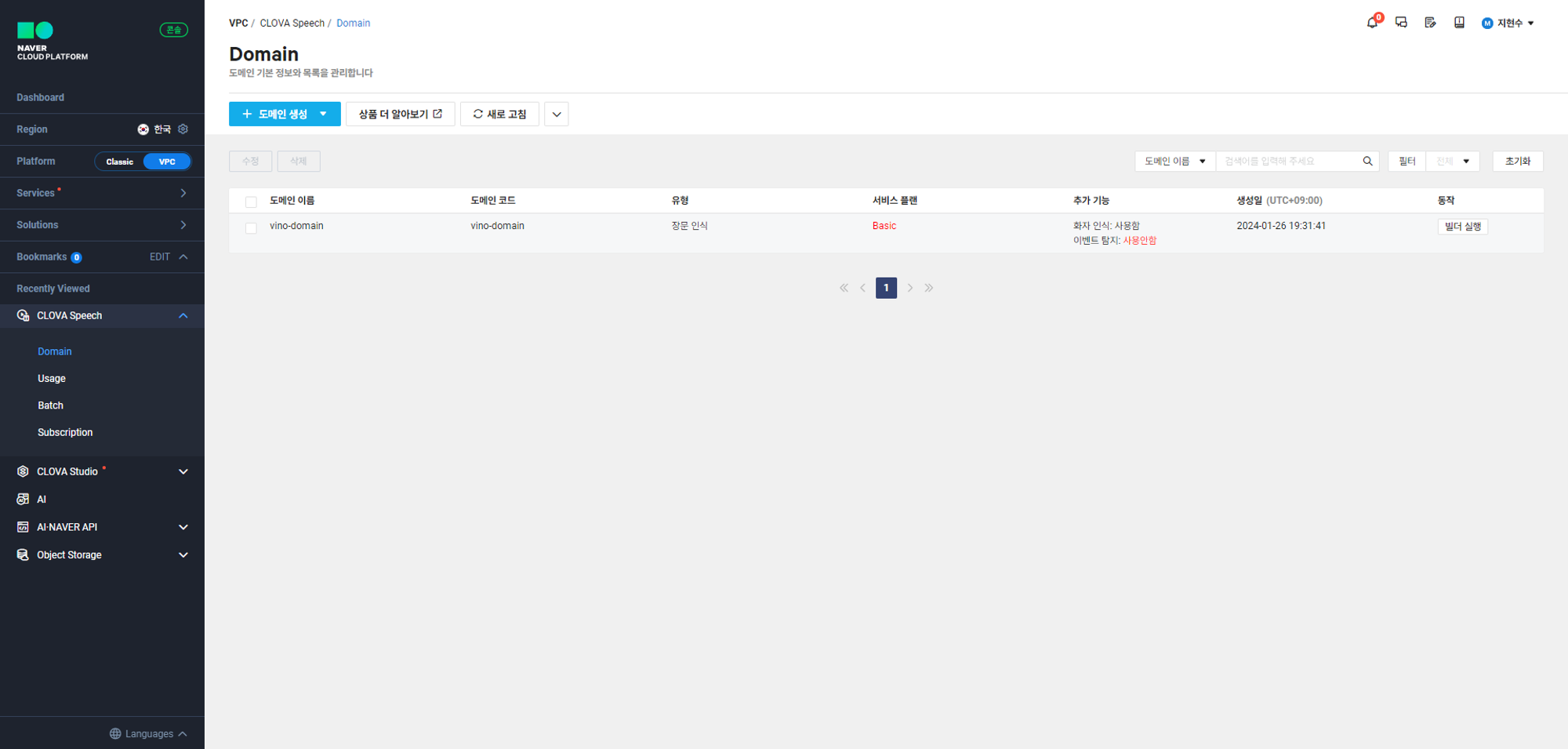Click the CLOVA Studio sidebar icon

tap(23, 471)
